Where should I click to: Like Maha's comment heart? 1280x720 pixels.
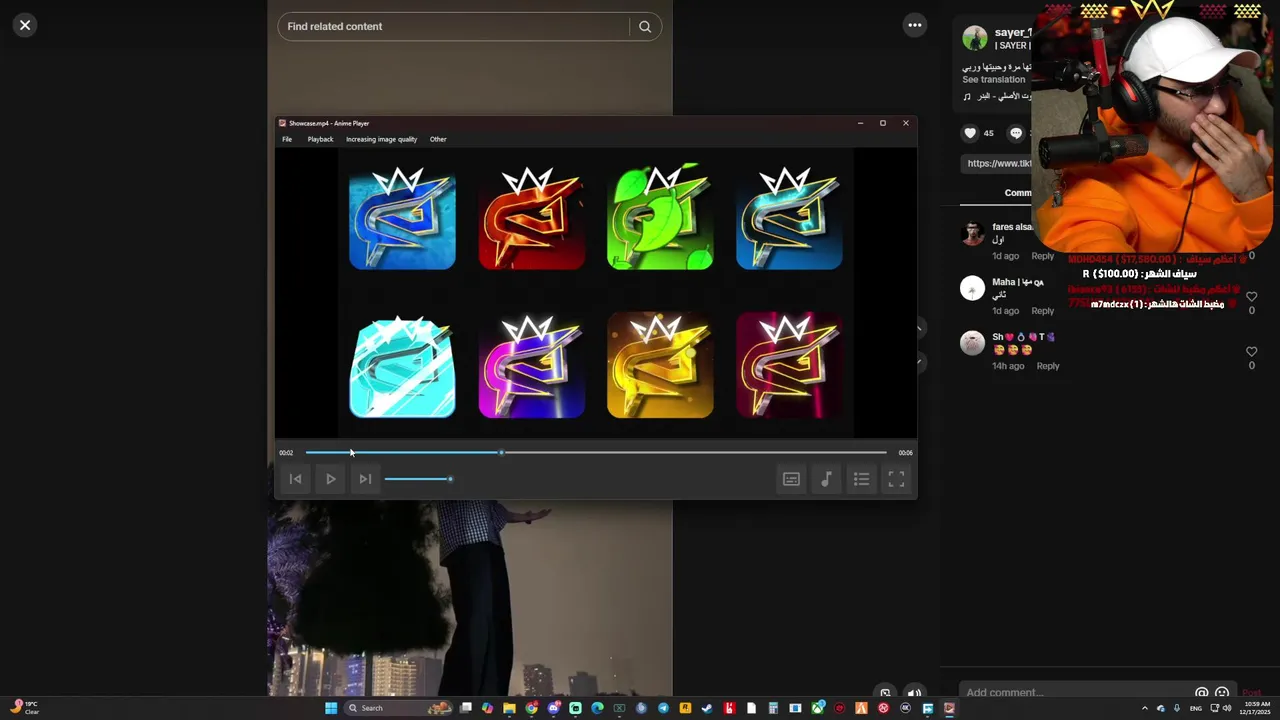(x=1251, y=297)
